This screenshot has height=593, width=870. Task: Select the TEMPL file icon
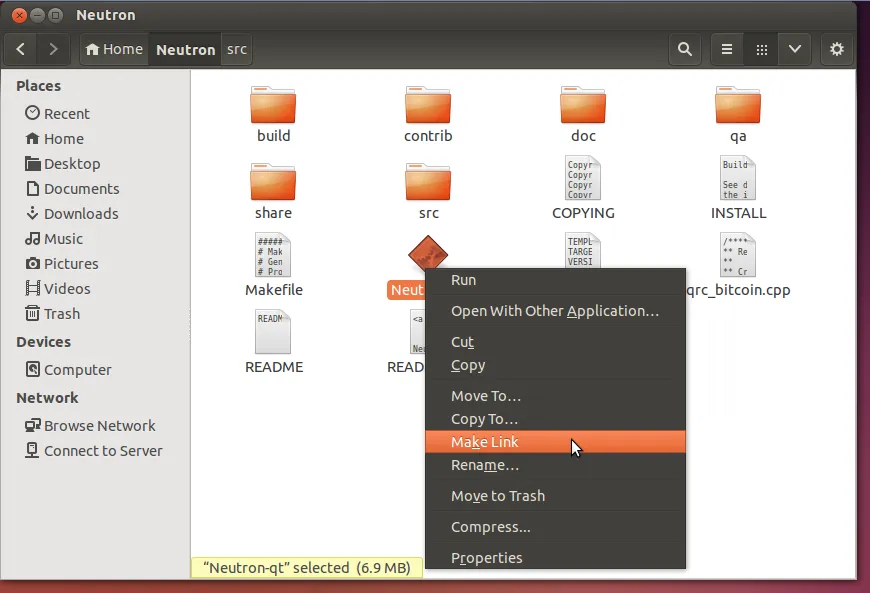tap(583, 250)
